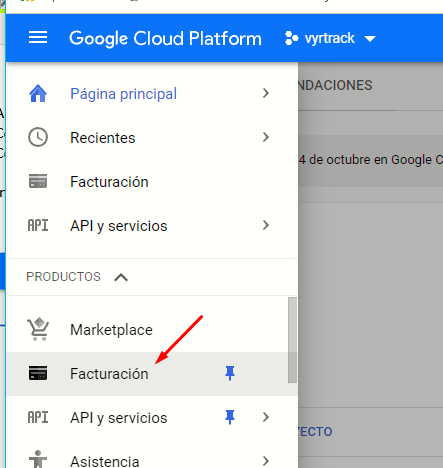Click the vyrtrack project hexagon icon
This screenshot has height=468, width=443.
point(292,38)
